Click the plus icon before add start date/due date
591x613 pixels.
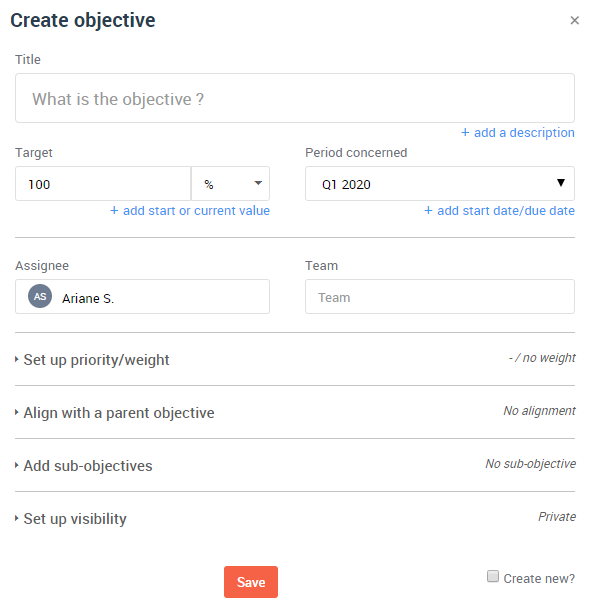click(x=428, y=211)
